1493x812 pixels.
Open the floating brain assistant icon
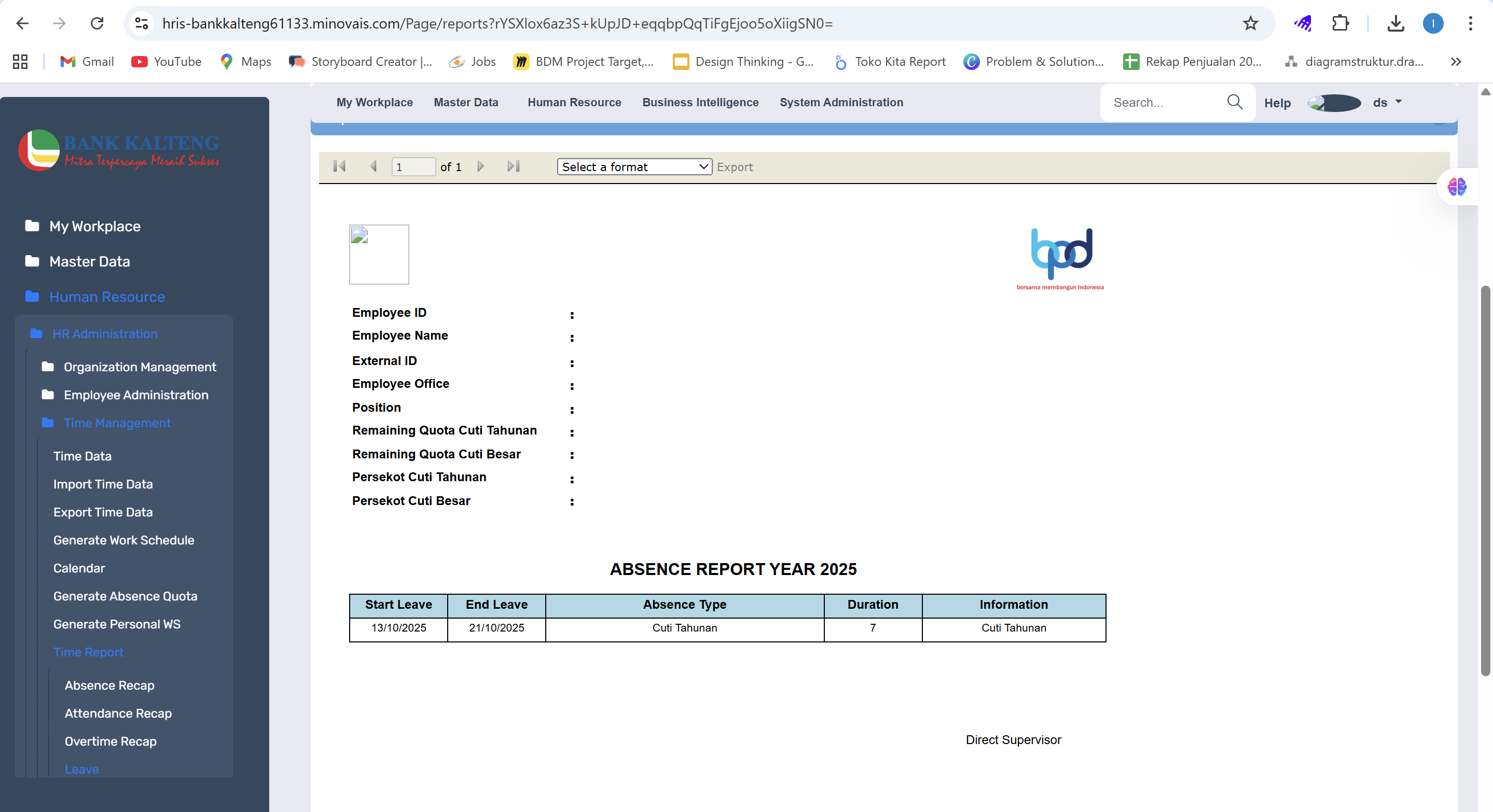1457,187
